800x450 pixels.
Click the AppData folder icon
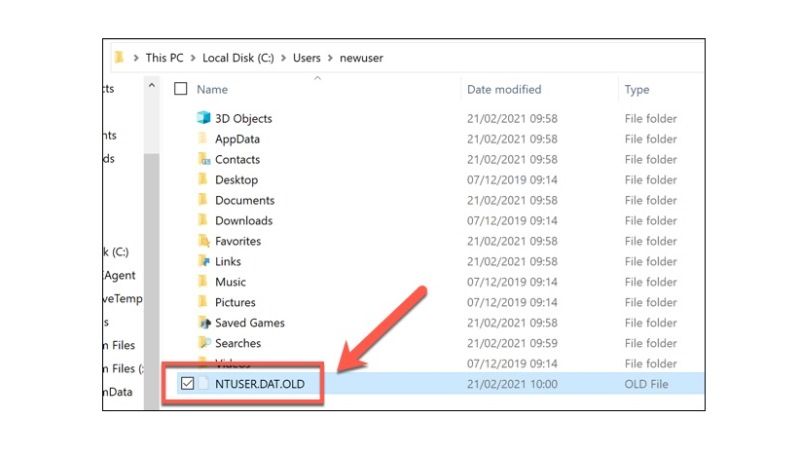[x=203, y=138]
